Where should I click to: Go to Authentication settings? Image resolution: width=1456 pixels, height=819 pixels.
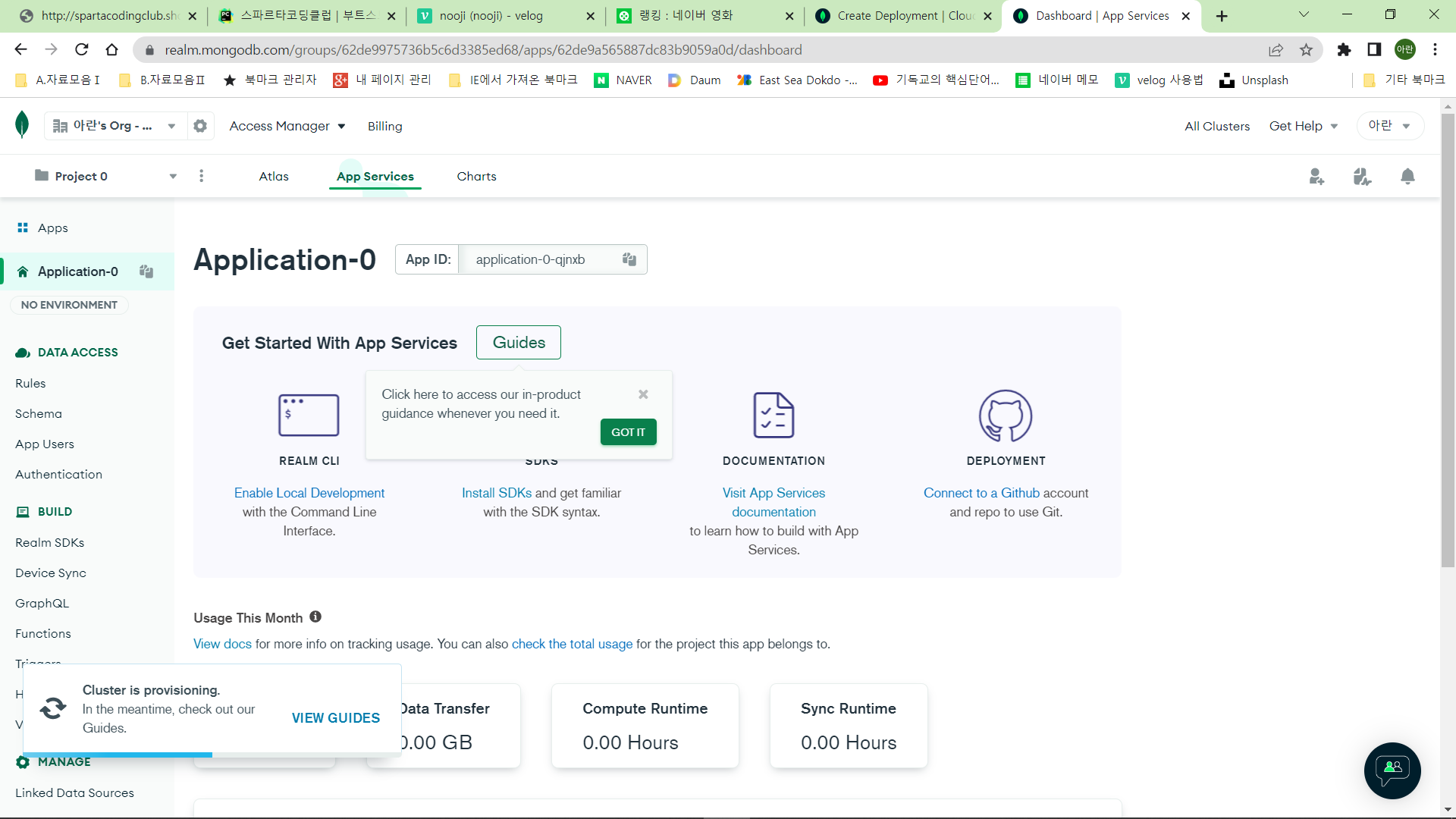[58, 475]
